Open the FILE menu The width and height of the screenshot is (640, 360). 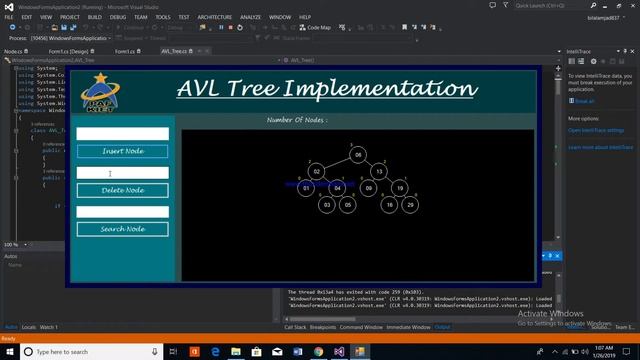[9, 17]
